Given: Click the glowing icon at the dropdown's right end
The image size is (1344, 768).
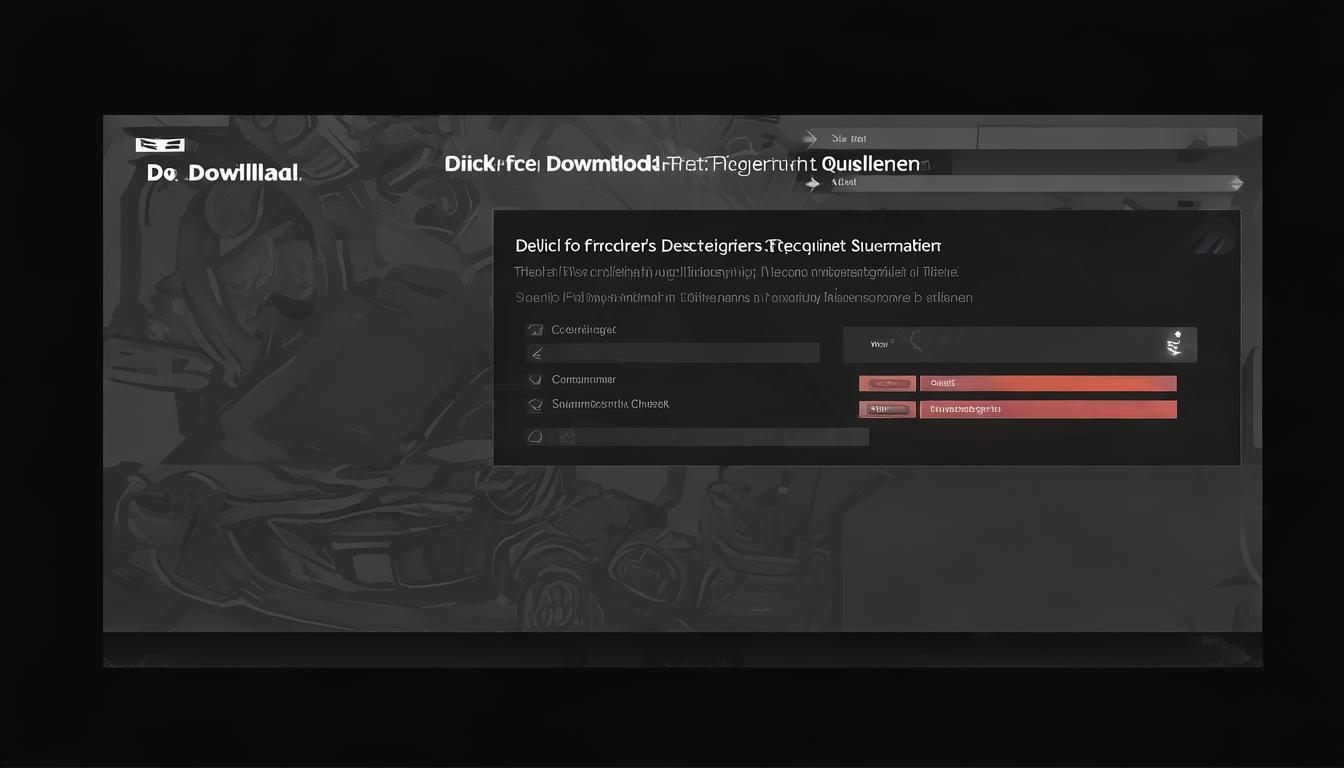Looking at the screenshot, I should (1175, 344).
